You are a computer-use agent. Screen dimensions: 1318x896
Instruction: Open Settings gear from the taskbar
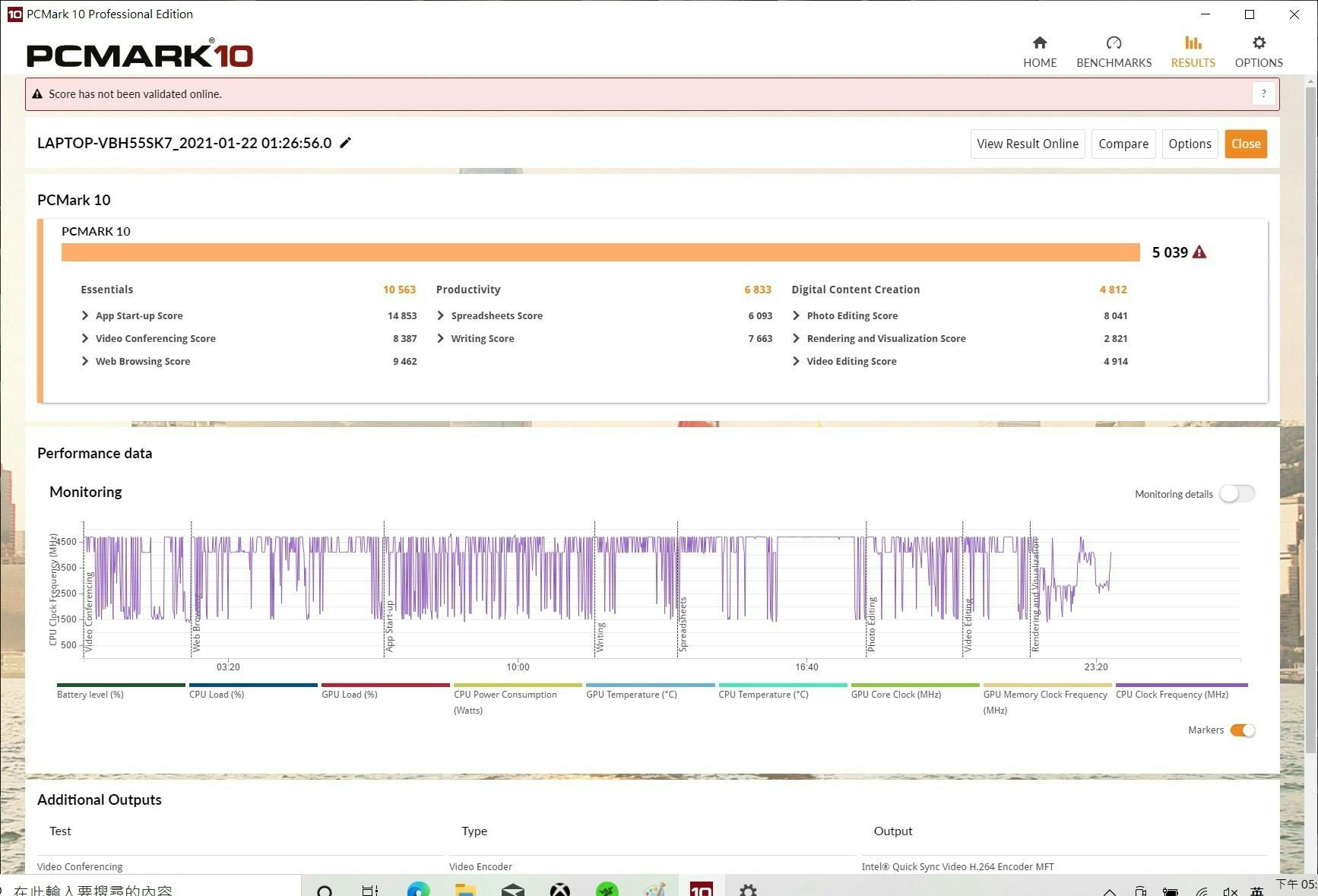pos(748,889)
